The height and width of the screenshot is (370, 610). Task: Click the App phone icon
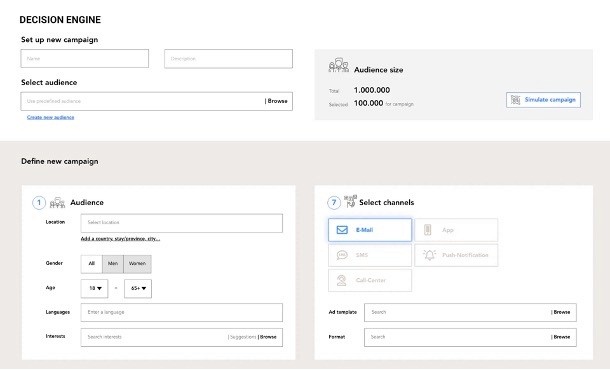click(428, 230)
